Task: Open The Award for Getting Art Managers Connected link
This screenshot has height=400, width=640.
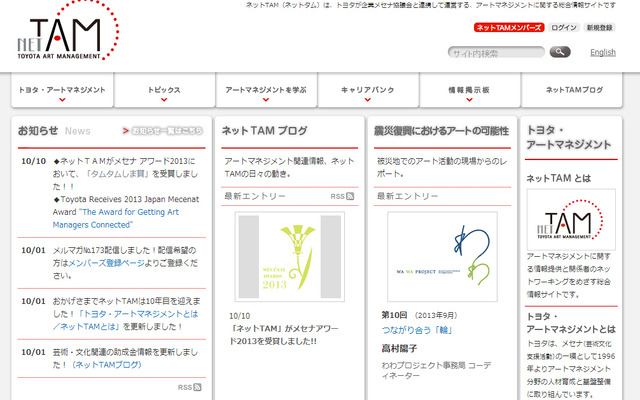Action: (116, 218)
